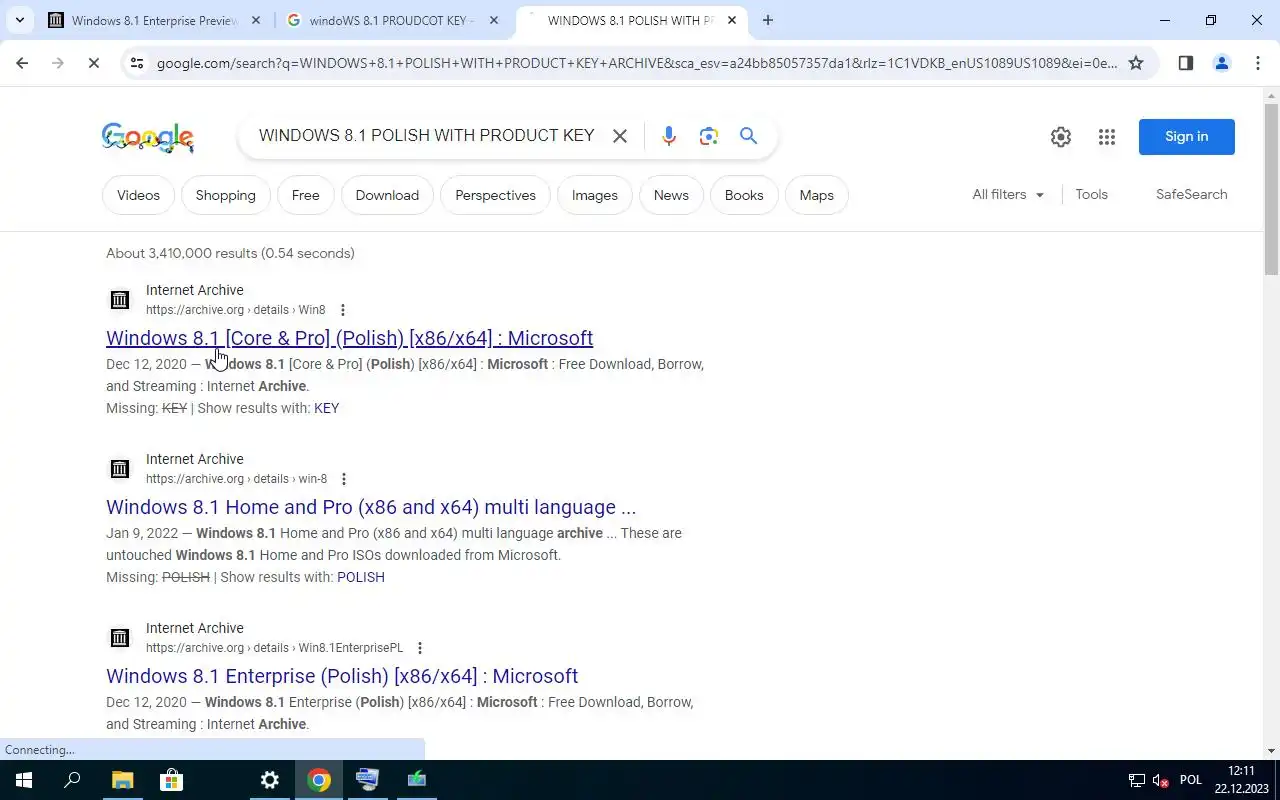Apply the Free filter chip
Screen dimensions: 1280x800
point(306,195)
